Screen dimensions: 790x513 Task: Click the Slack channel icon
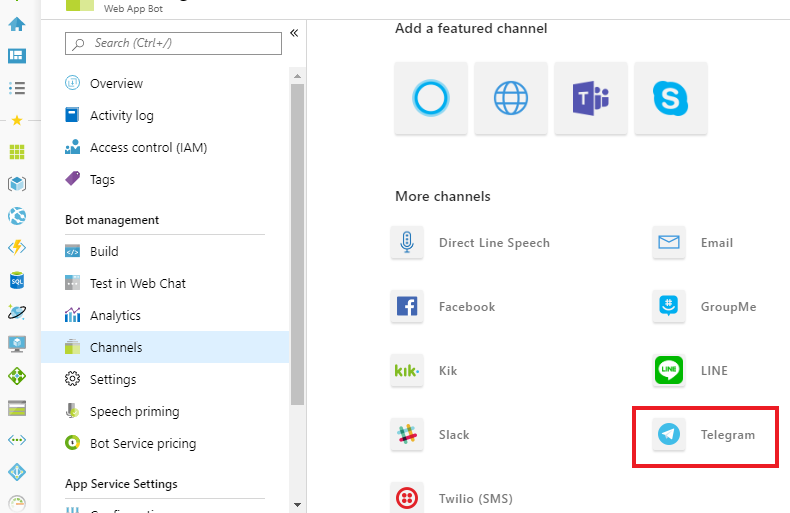[407, 434]
